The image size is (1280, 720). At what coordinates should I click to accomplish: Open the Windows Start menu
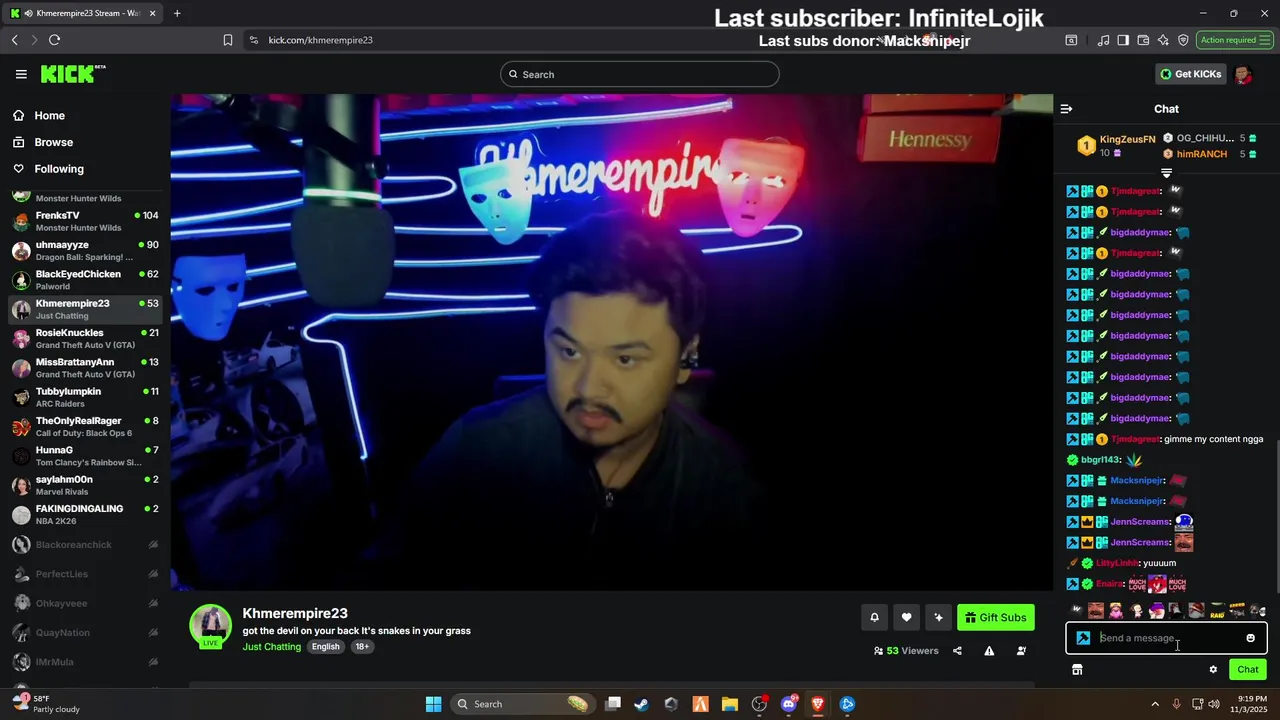click(433, 704)
